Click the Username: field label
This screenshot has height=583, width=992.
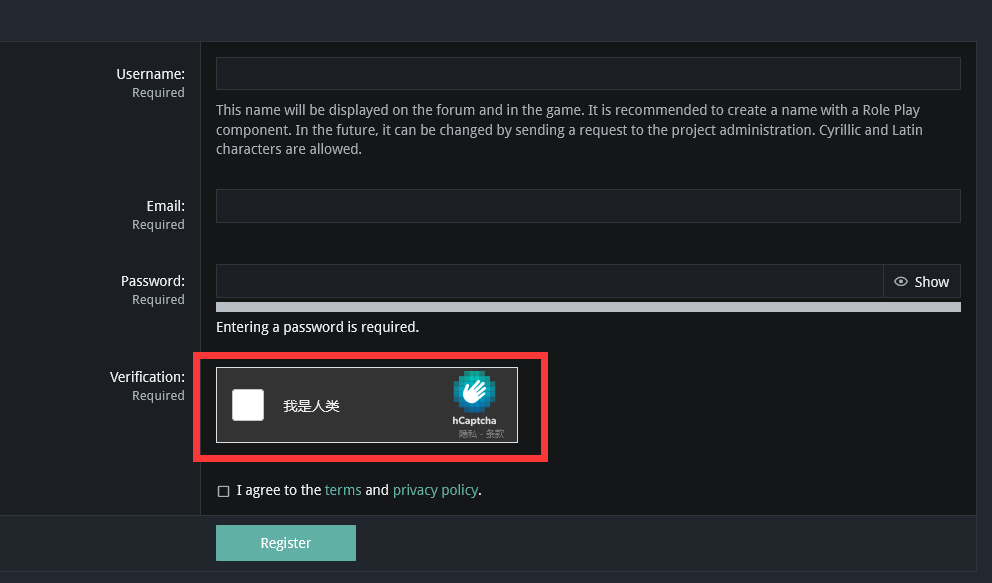151,74
